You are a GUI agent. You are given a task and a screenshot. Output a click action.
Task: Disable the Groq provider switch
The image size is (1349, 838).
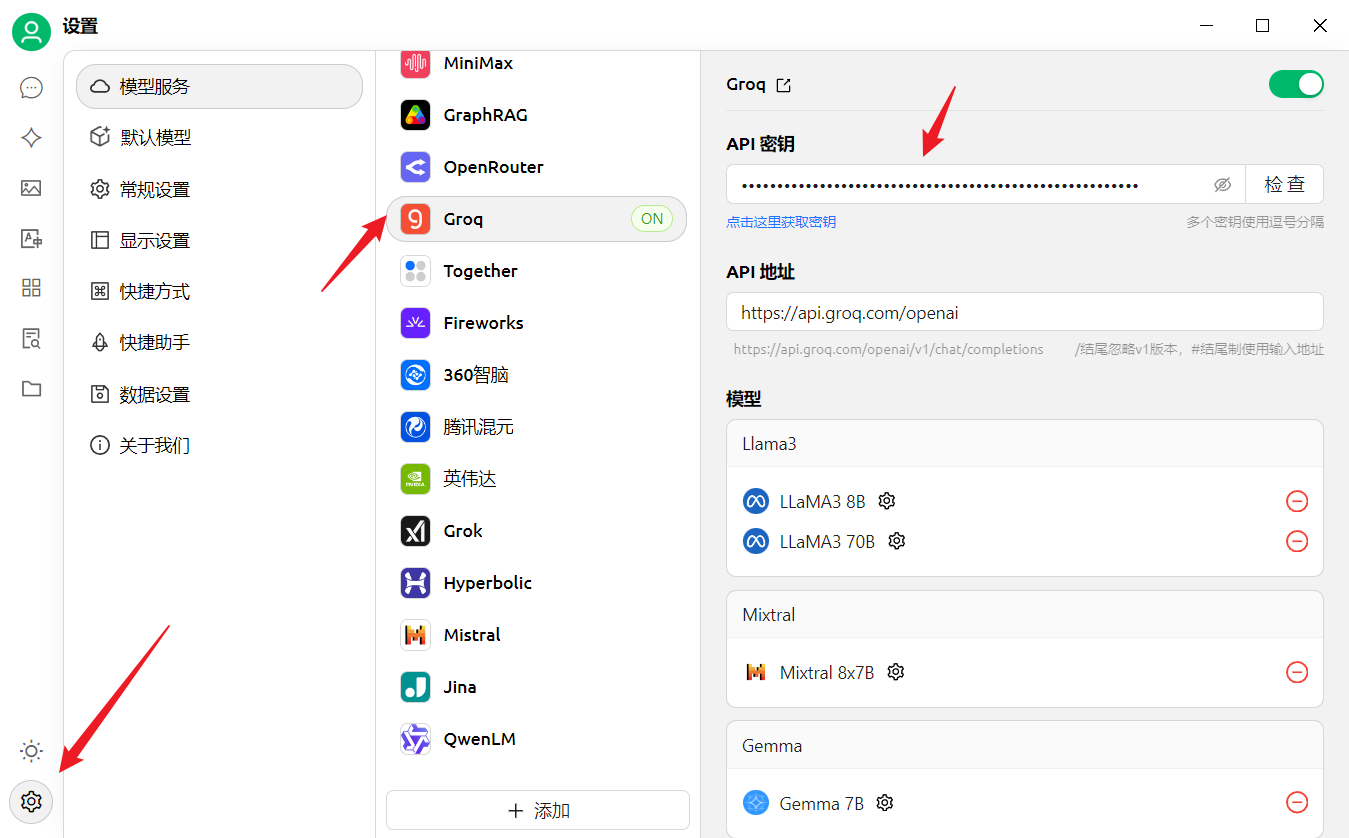[x=1296, y=84]
